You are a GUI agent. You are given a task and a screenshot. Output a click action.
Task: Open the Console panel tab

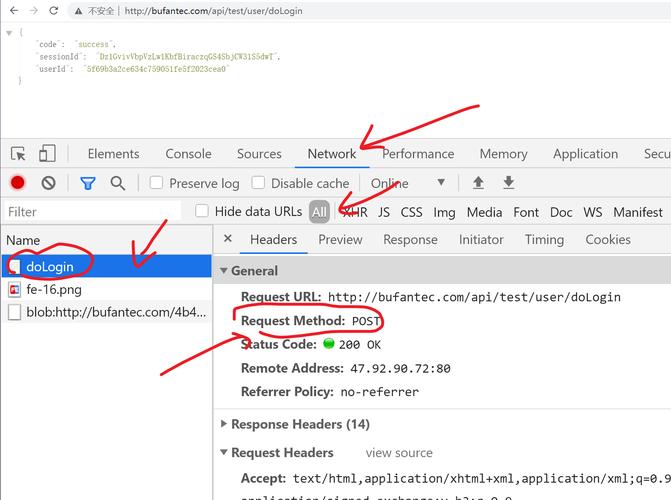point(188,154)
